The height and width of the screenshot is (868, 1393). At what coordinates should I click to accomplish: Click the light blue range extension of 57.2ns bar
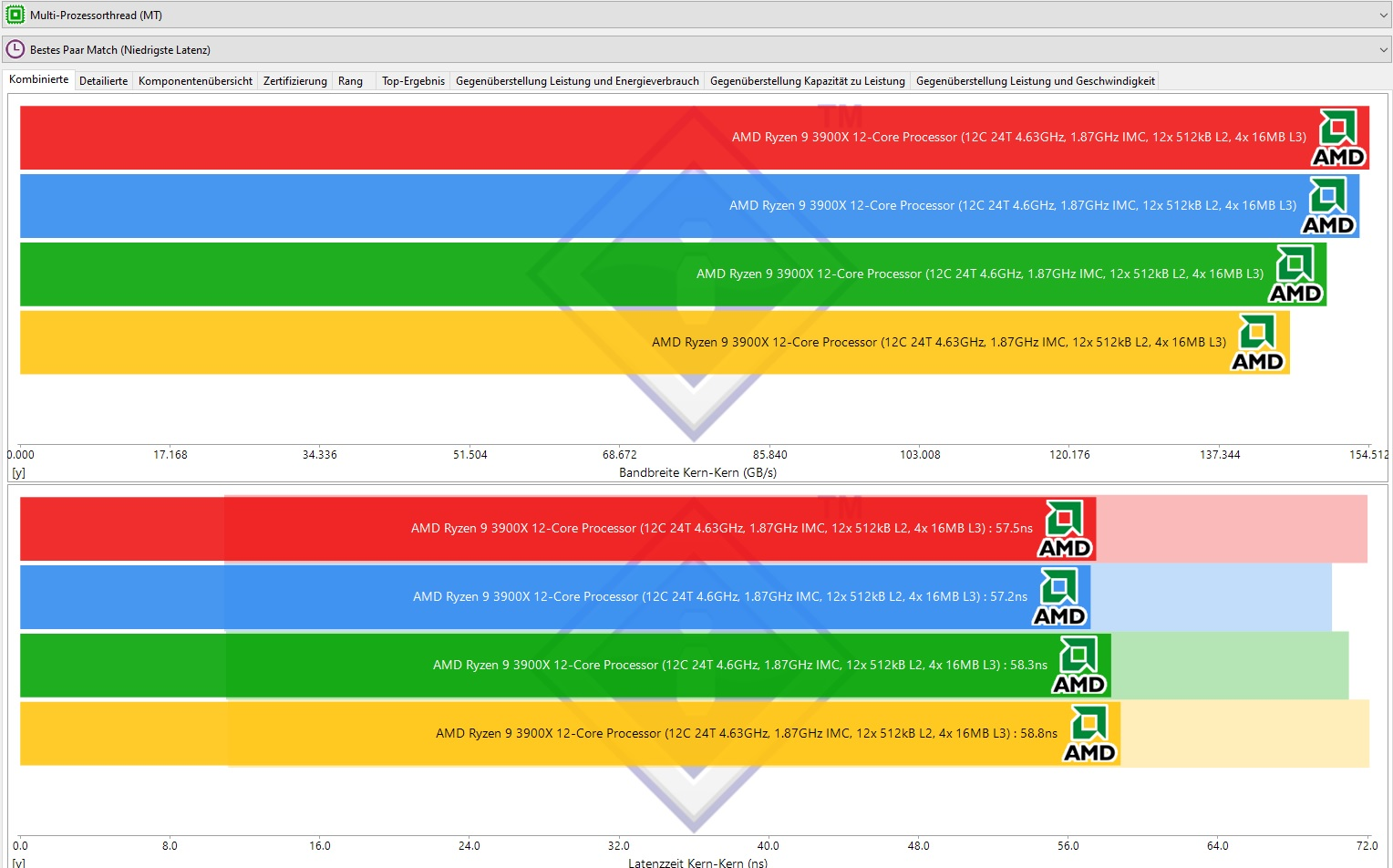pyautogui.click(x=1212, y=597)
